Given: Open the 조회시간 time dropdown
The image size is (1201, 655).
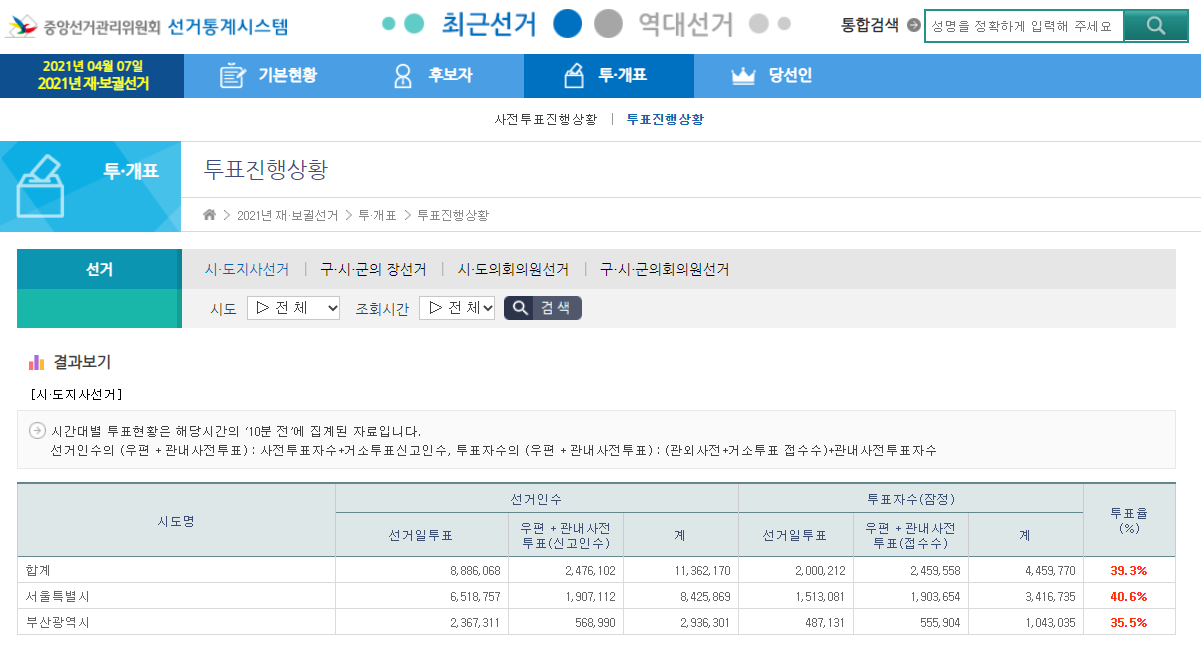Looking at the screenshot, I should (x=456, y=307).
